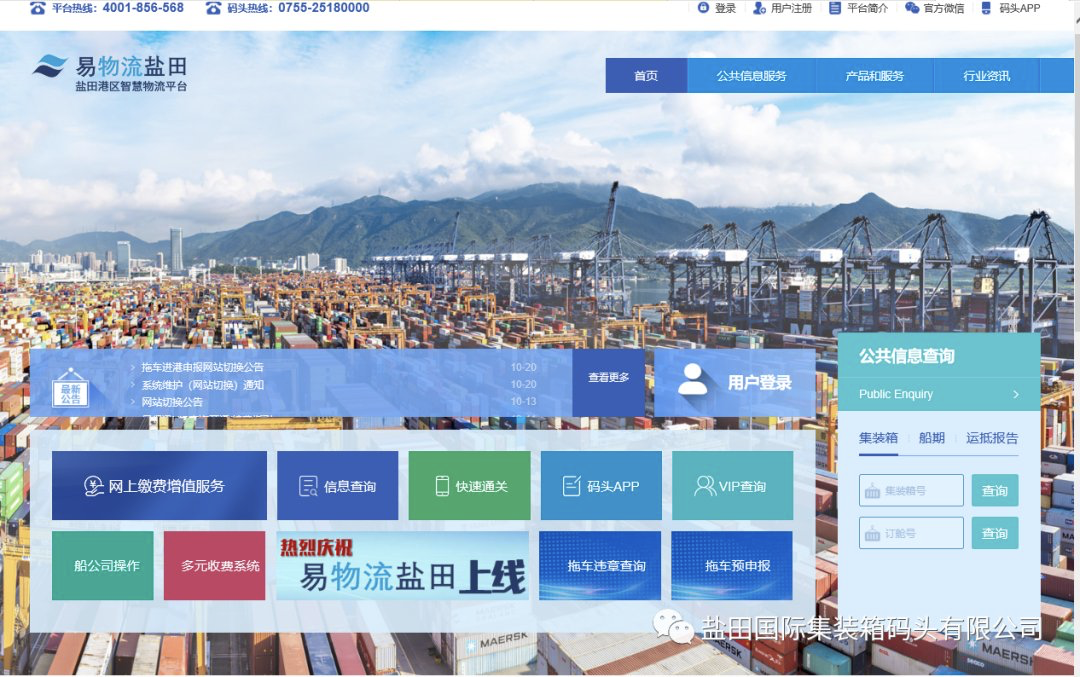The height and width of the screenshot is (677, 1080).
Task: Switch to the 运抵报告 tab
Action: [992, 438]
